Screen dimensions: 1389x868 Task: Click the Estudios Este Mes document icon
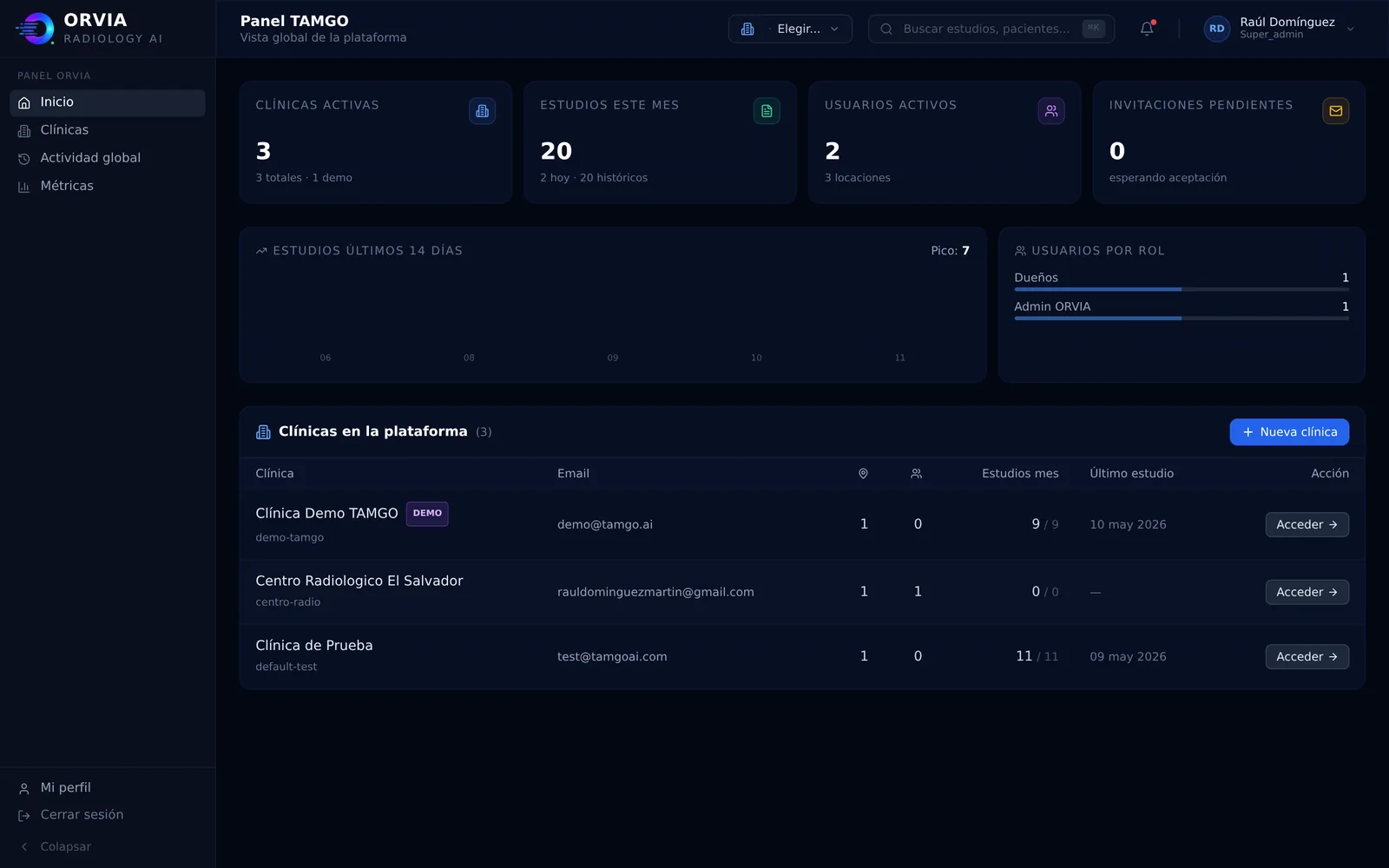tap(767, 111)
